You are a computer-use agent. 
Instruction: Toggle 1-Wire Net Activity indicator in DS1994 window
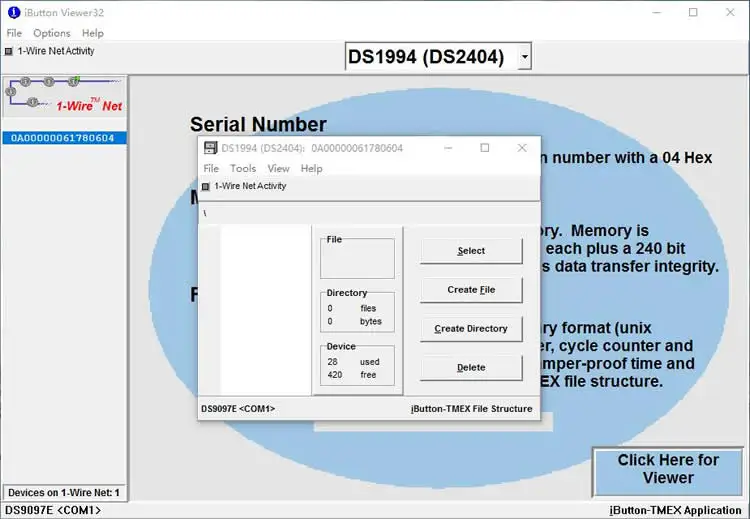(x=206, y=187)
